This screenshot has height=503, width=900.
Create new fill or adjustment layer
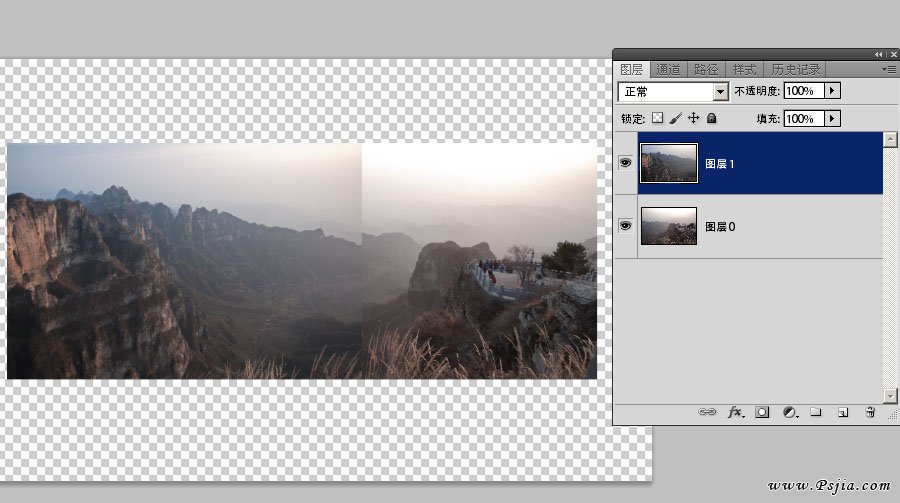(x=790, y=412)
